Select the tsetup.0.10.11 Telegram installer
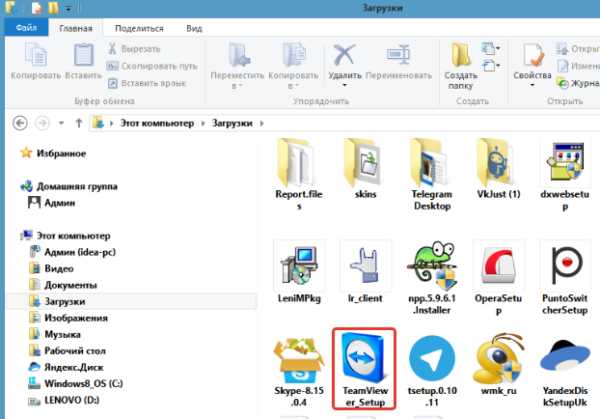The width and height of the screenshot is (600, 419). (x=432, y=370)
